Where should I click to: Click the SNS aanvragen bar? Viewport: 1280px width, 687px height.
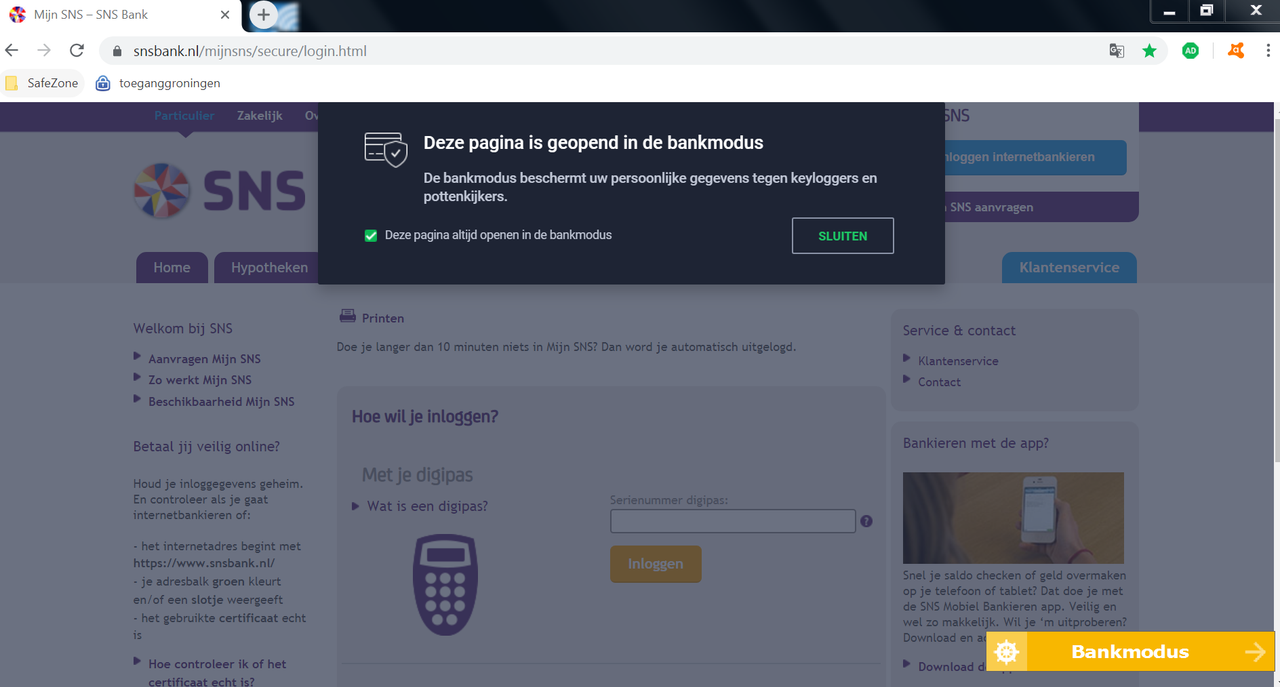click(1040, 207)
